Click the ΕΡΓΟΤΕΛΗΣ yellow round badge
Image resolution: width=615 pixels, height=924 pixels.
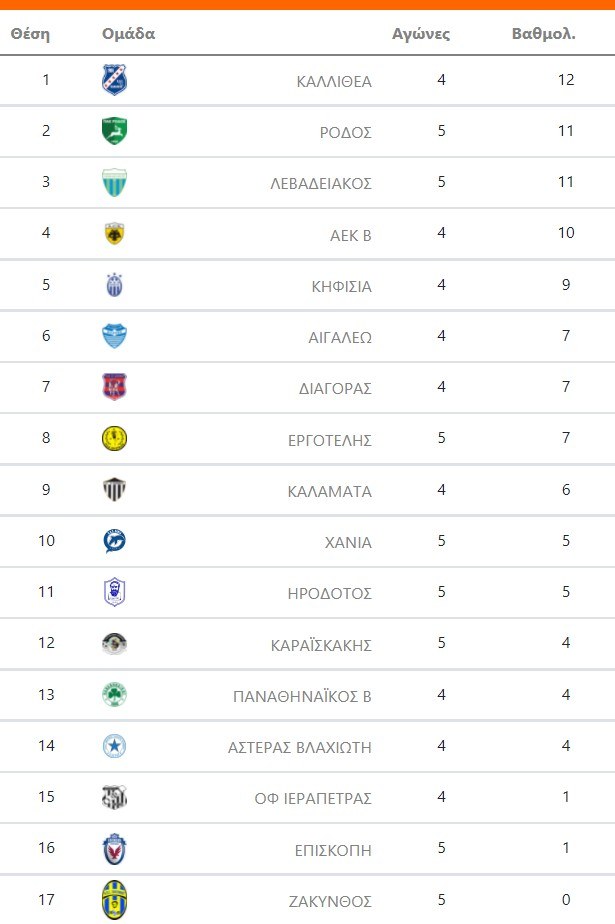pyautogui.click(x=115, y=438)
